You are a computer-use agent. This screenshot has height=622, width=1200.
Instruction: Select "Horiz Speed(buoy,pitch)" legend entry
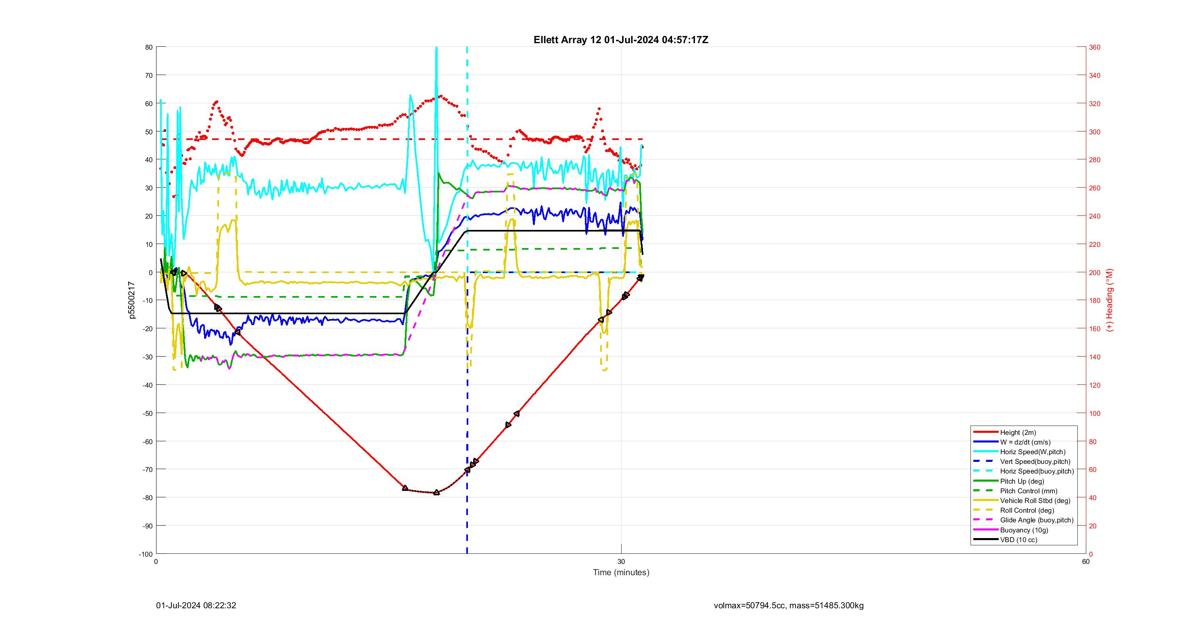[x=1037, y=471]
